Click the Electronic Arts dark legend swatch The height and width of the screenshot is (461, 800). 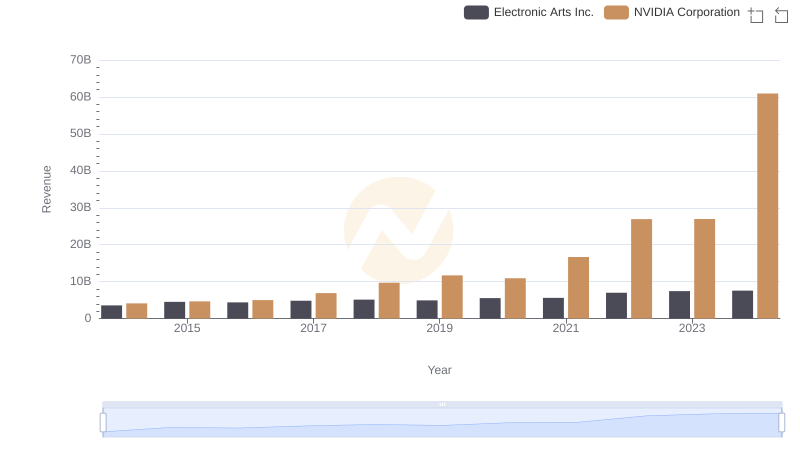click(x=476, y=12)
